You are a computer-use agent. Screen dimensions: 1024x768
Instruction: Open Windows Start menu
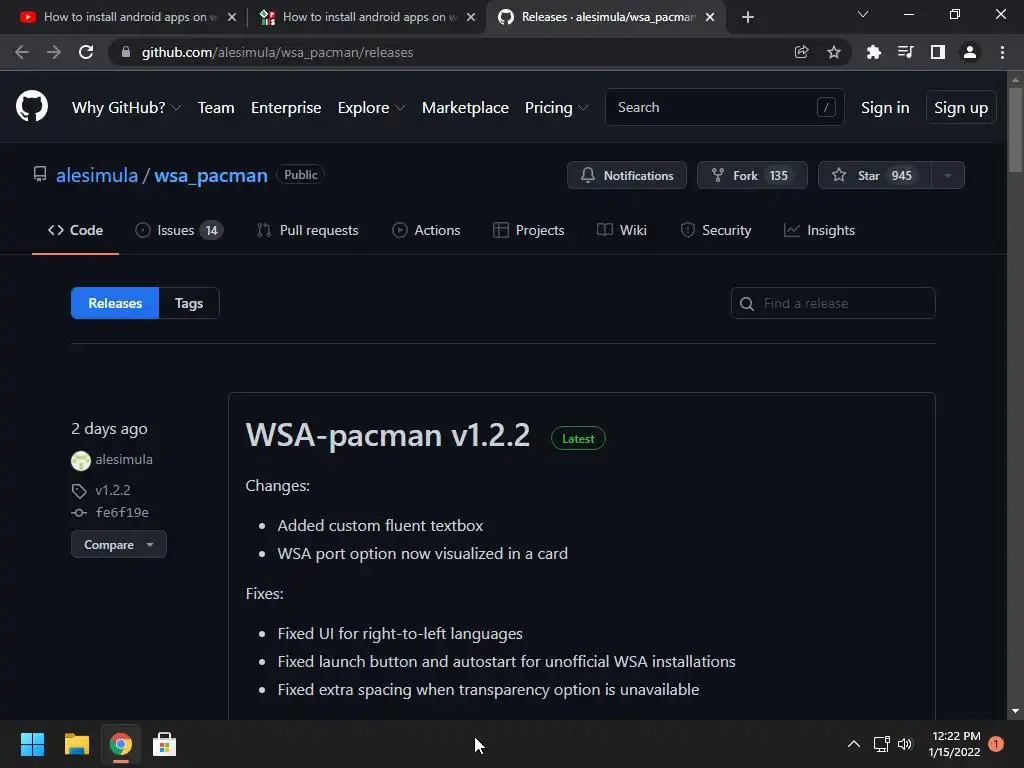coord(32,744)
